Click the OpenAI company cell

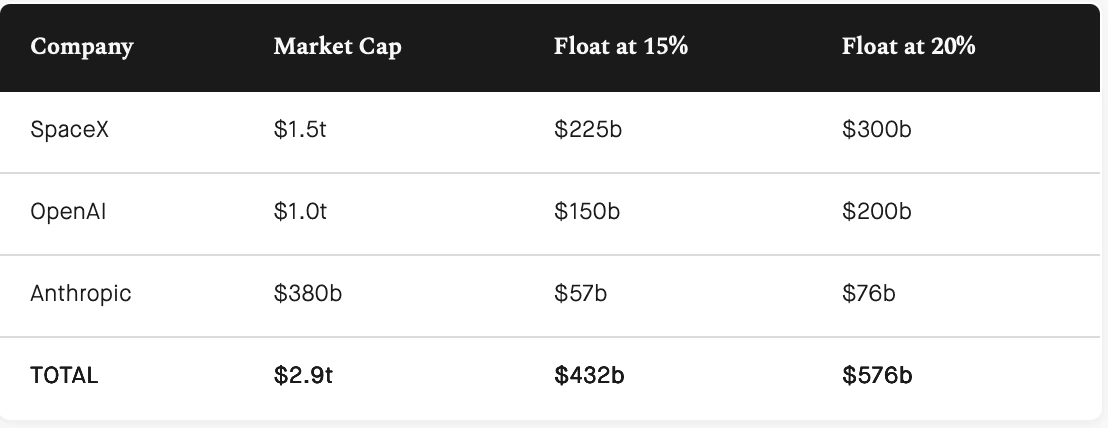tap(69, 212)
